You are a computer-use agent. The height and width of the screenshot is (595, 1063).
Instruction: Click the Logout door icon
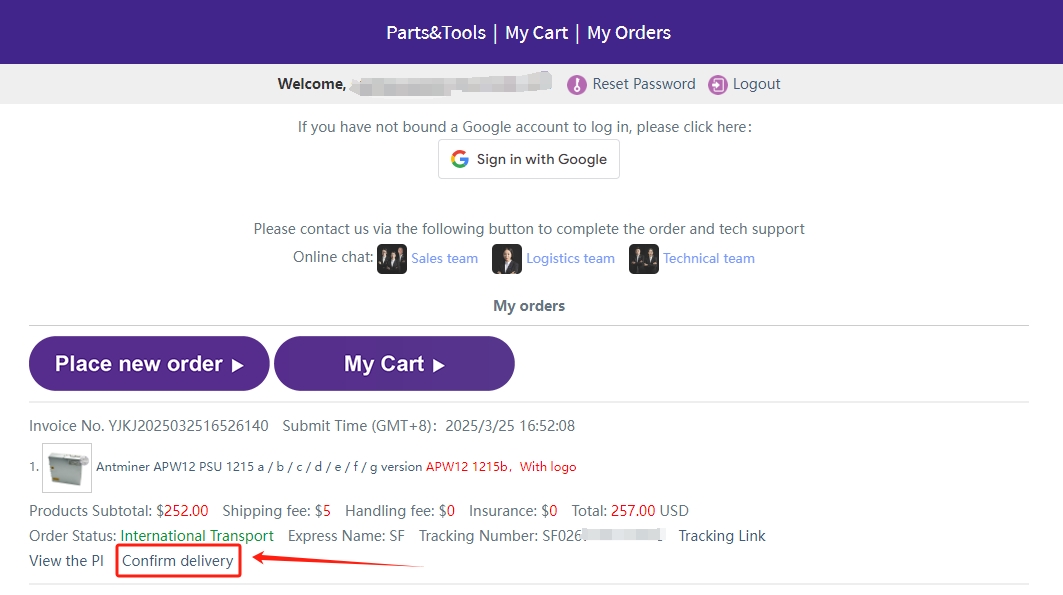pyautogui.click(x=718, y=85)
